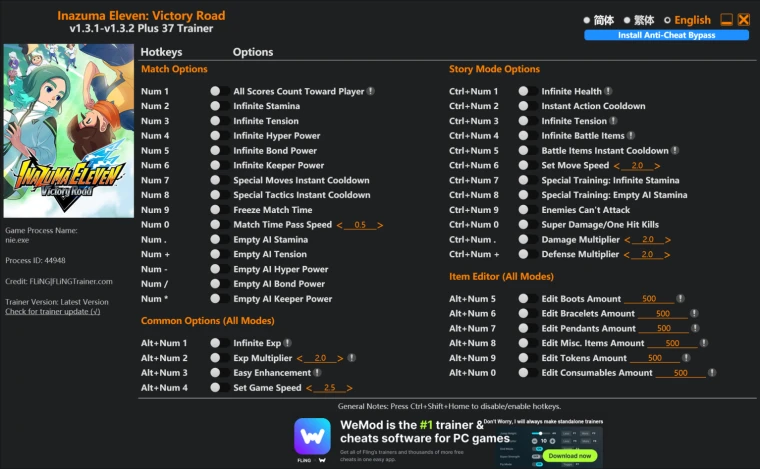760x469 pixels.
Task: Click Install Anti-Cheat Bypass button
Action: click(666, 35)
